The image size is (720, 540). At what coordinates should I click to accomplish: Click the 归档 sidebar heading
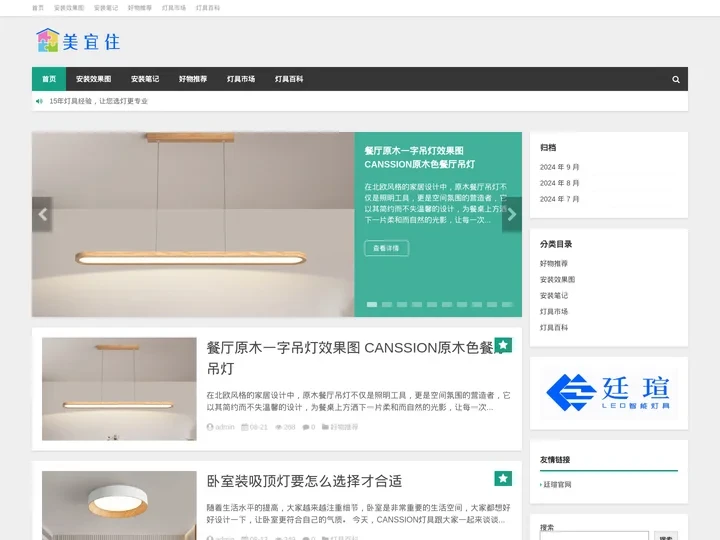548,147
